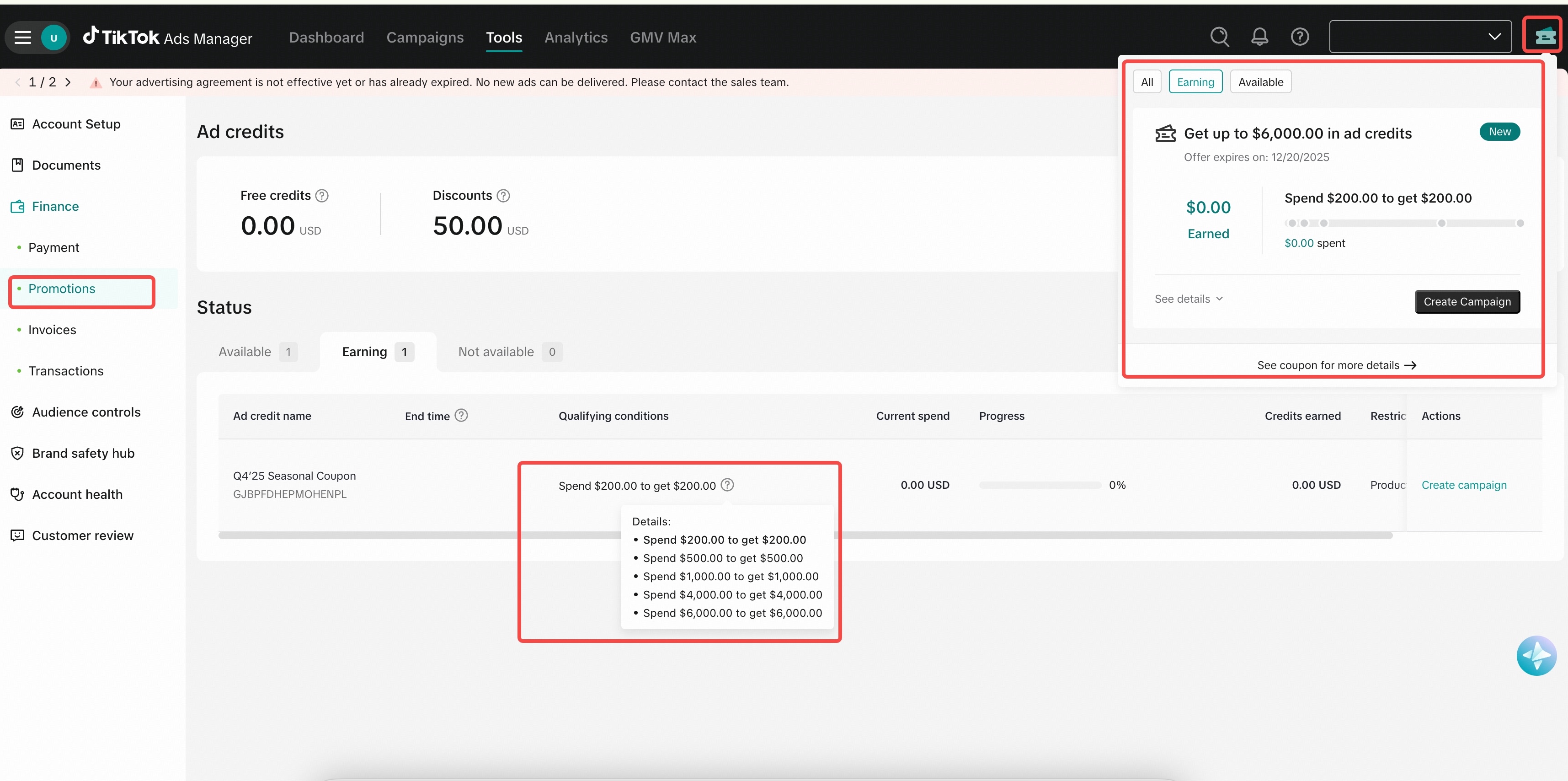Expand See details in coupon card
Image resolution: width=1568 pixels, height=781 pixels.
[x=1188, y=299]
